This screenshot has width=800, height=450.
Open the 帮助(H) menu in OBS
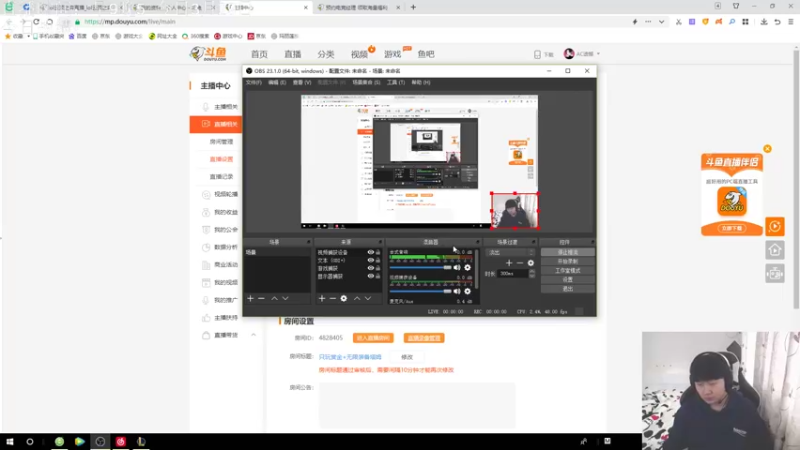coord(421,82)
